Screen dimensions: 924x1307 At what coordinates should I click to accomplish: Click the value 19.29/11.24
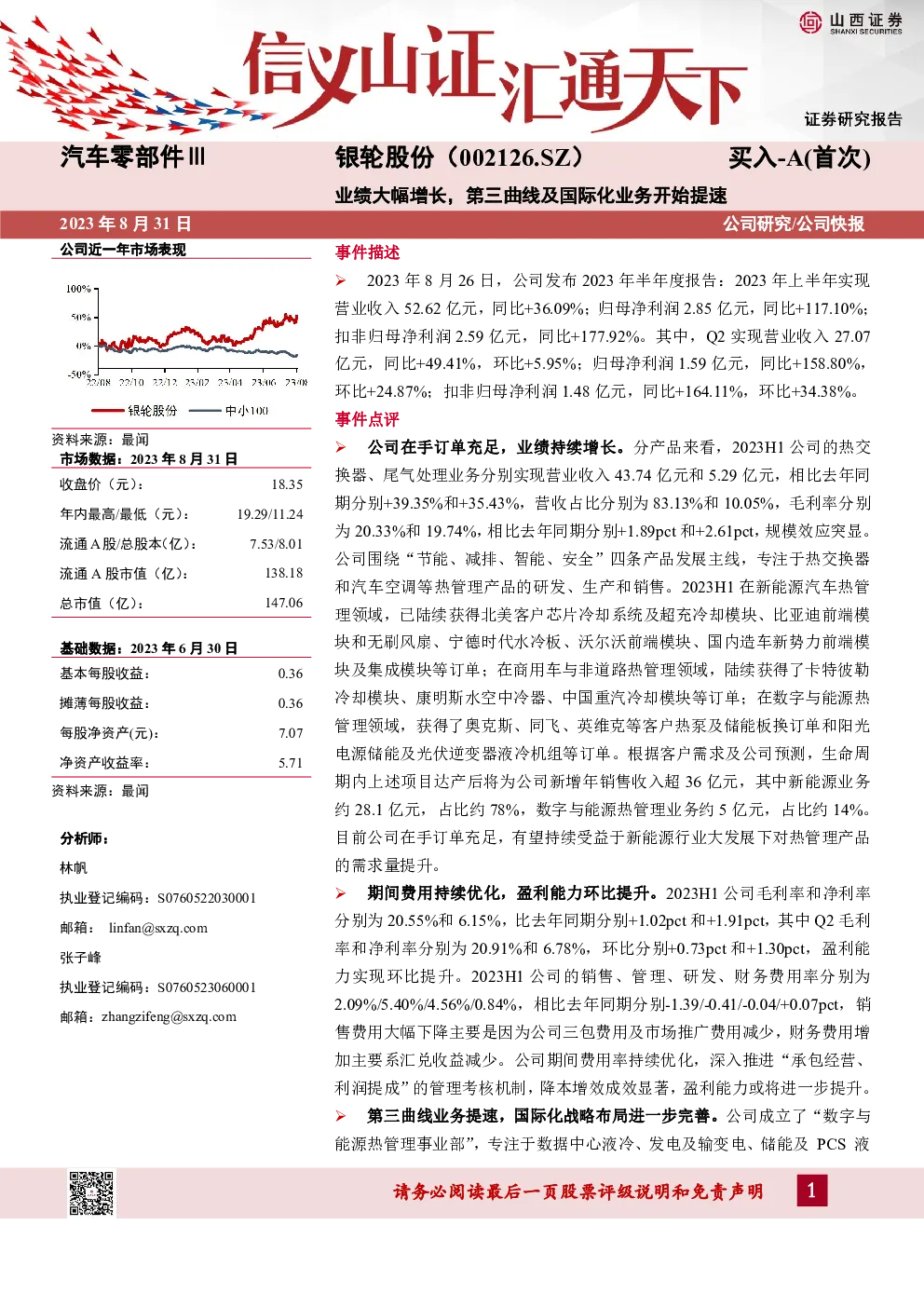(270, 514)
